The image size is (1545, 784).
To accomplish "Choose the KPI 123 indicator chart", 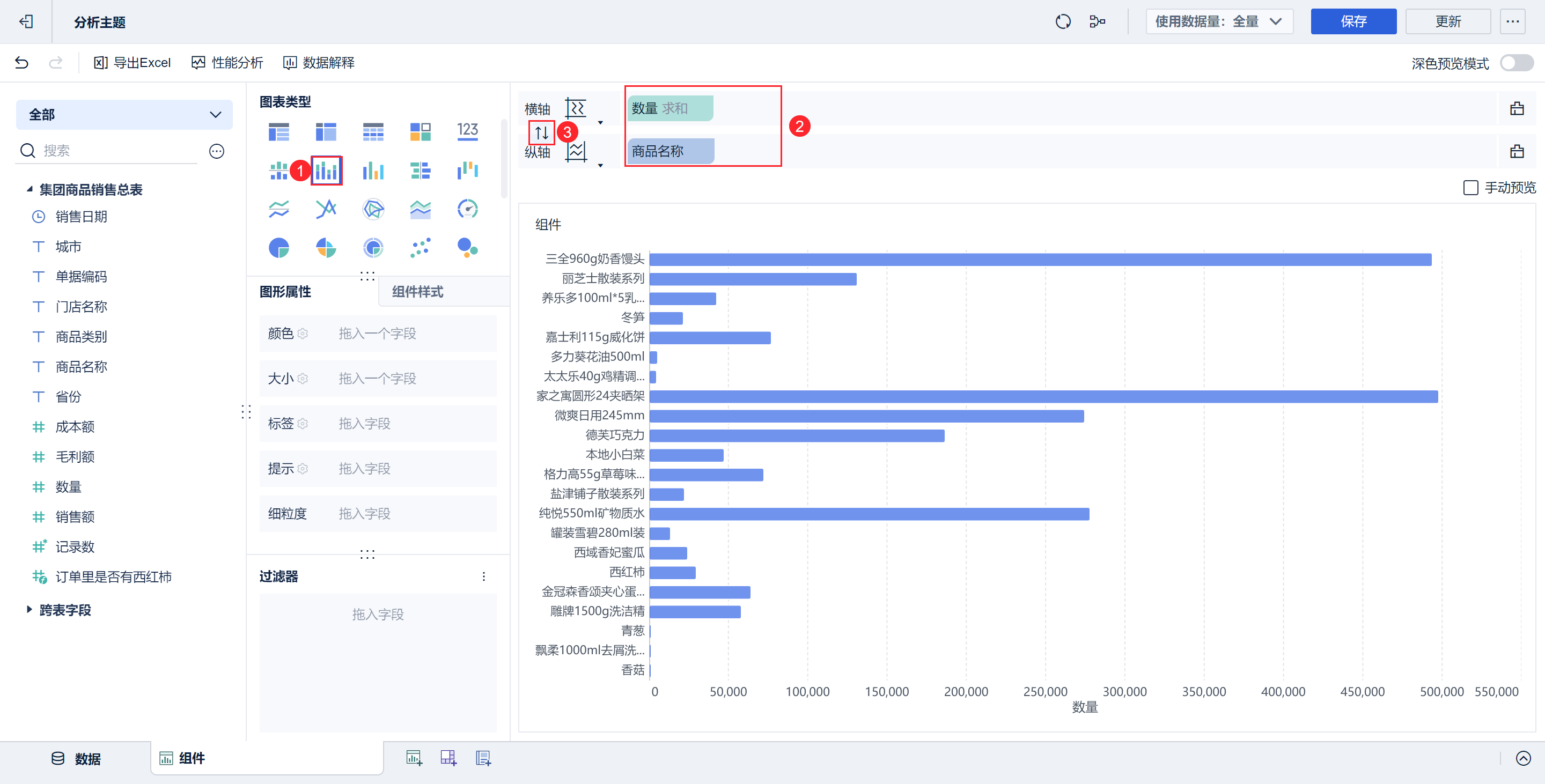I will coord(467,131).
